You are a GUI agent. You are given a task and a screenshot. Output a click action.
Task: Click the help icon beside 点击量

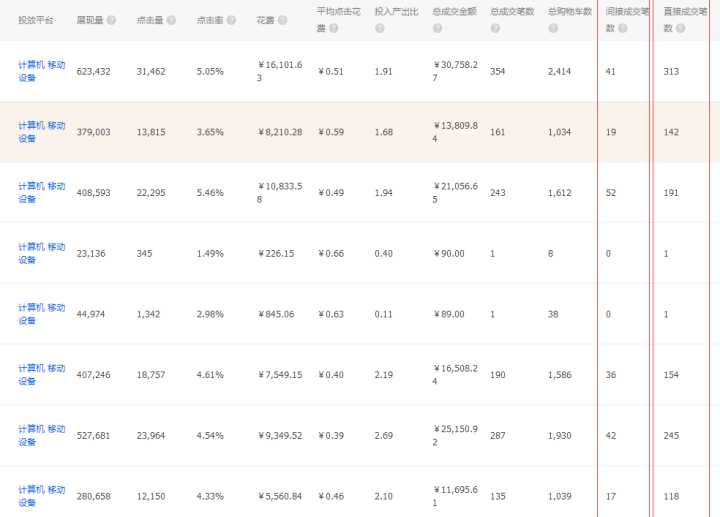point(171,20)
